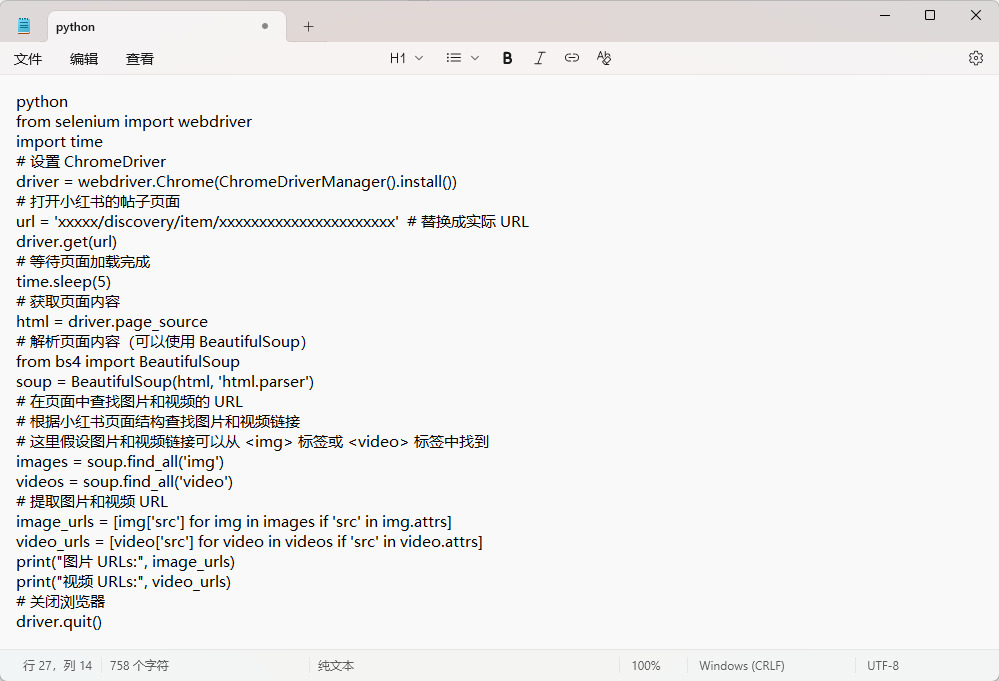
Task: Open the 查看 menu
Action: click(x=140, y=59)
